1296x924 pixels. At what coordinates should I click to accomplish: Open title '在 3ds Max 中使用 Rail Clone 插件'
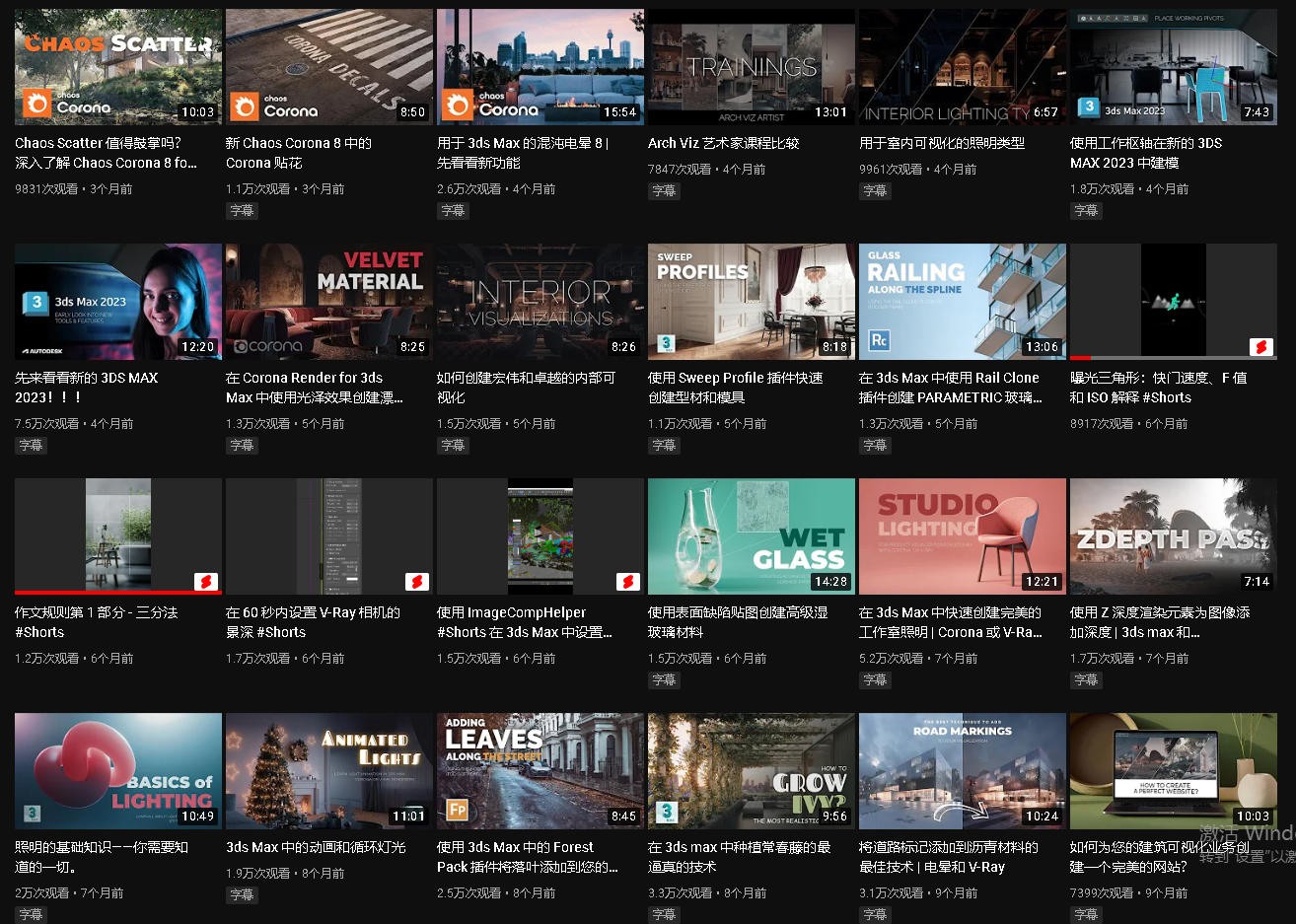pos(951,388)
